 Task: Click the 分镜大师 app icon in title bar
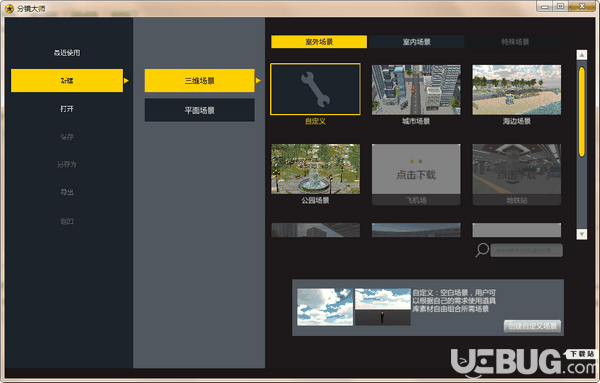pos(10,8)
